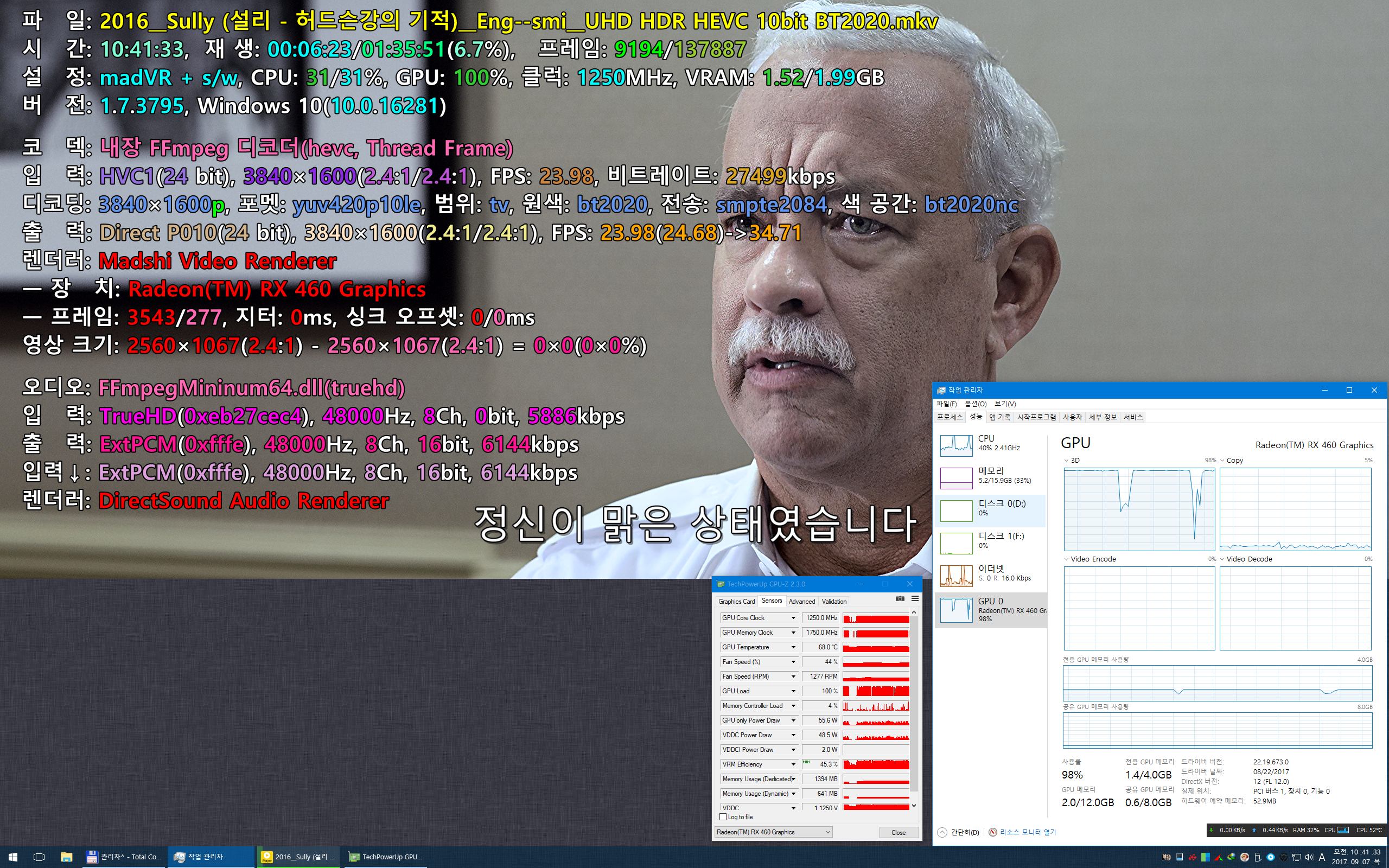
Task: Activate the 작업 관리자 taskbar button
Action: click(x=211, y=857)
